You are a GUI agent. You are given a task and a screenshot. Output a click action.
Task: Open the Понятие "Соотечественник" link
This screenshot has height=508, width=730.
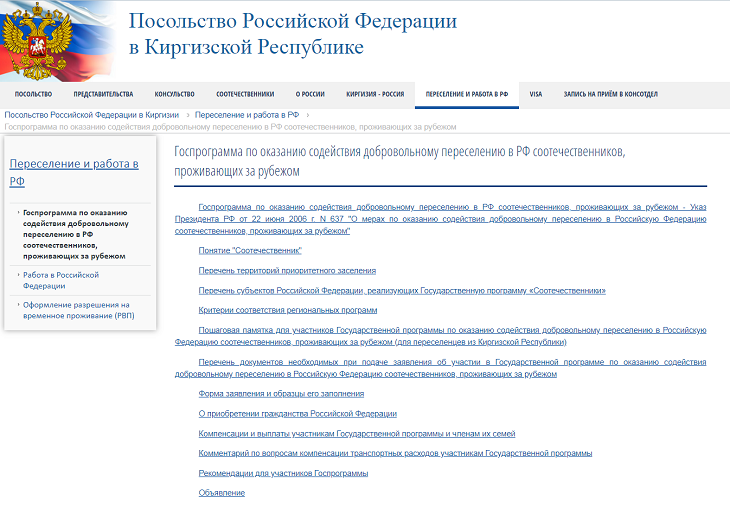pyautogui.click(x=250, y=250)
